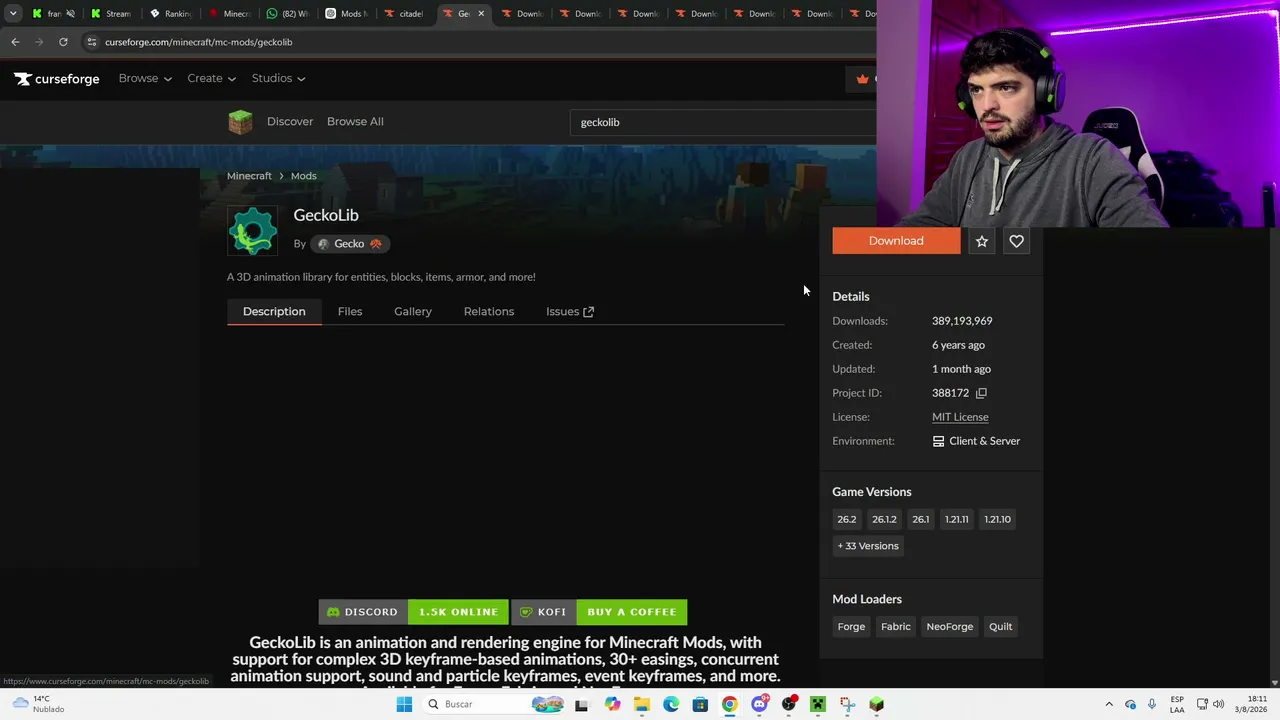
Task: Open the Files tab
Action: tap(350, 312)
